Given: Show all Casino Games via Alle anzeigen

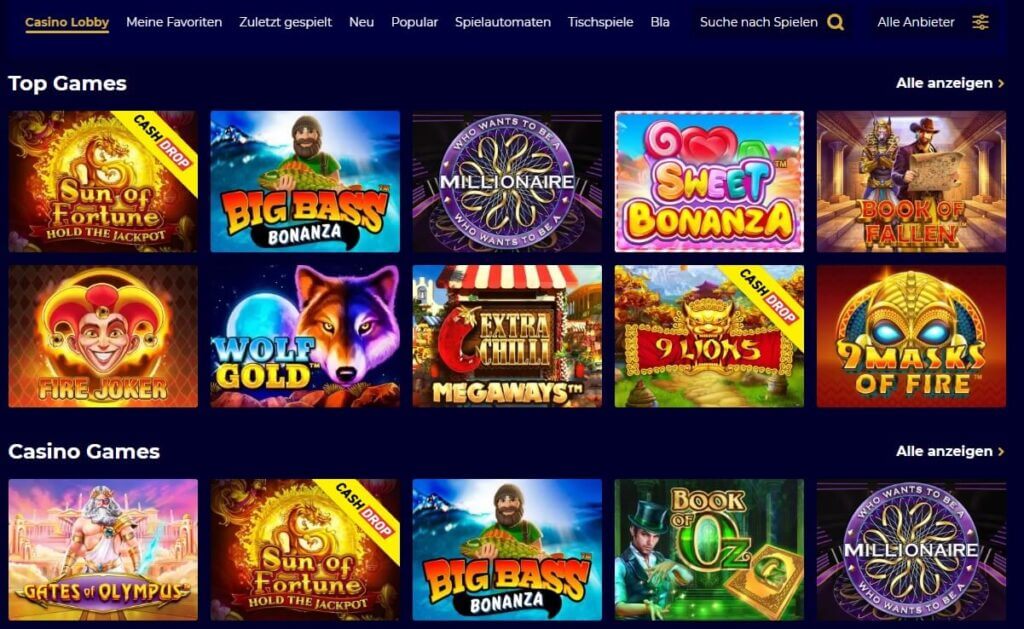Looking at the screenshot, I should pos(950,451).
